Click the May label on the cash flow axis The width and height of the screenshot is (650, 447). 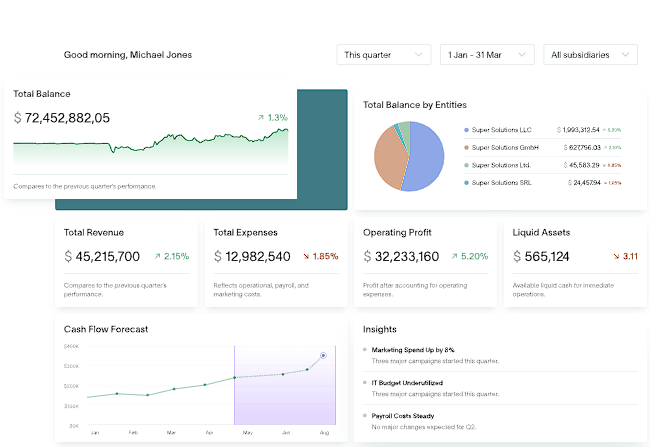tap(247, 432)
